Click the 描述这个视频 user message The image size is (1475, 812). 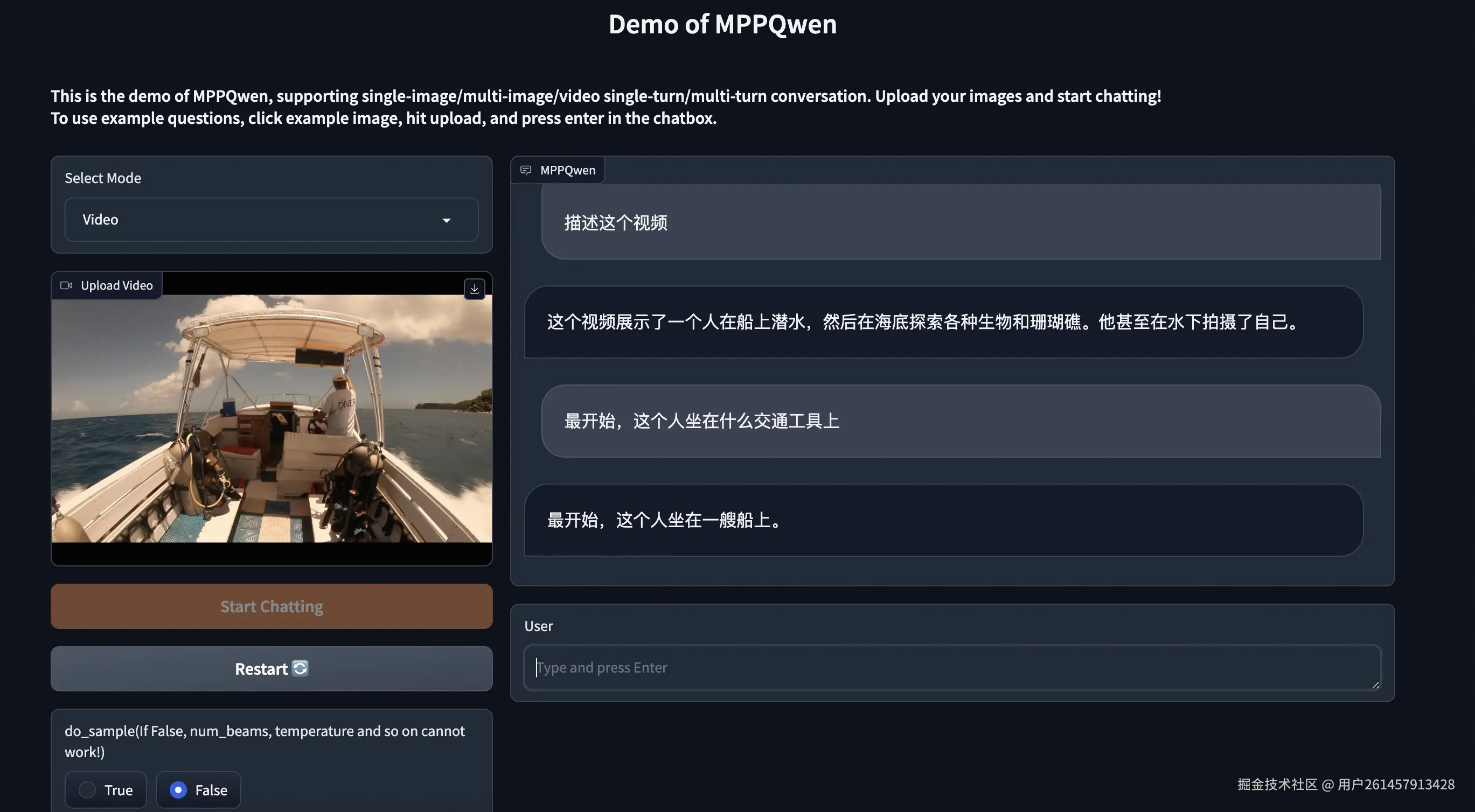616,222
